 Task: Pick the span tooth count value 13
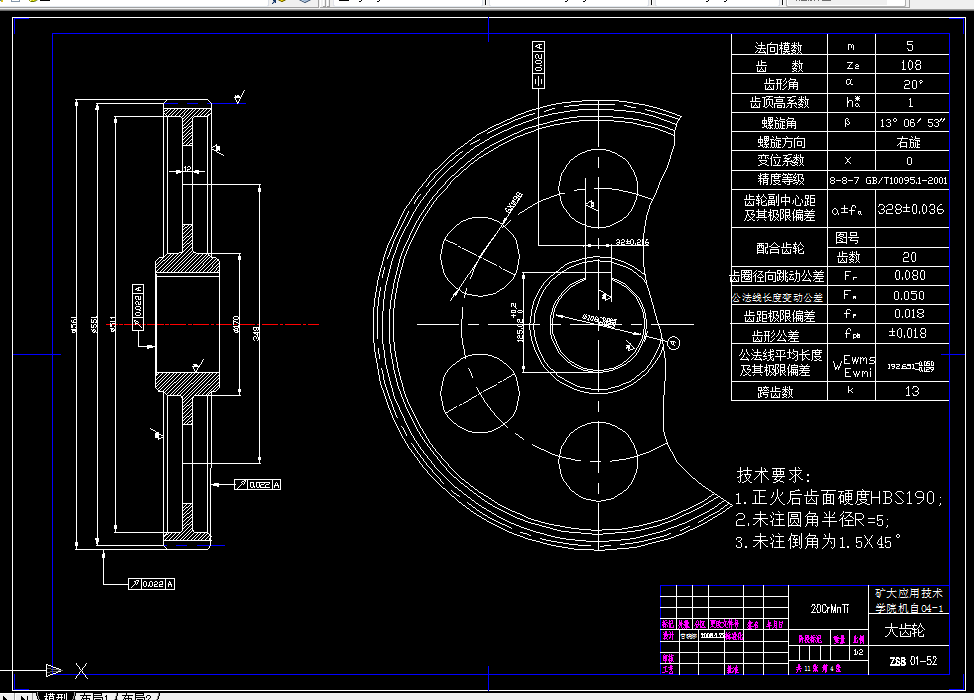pyautogui.click(x=911, y=391)
